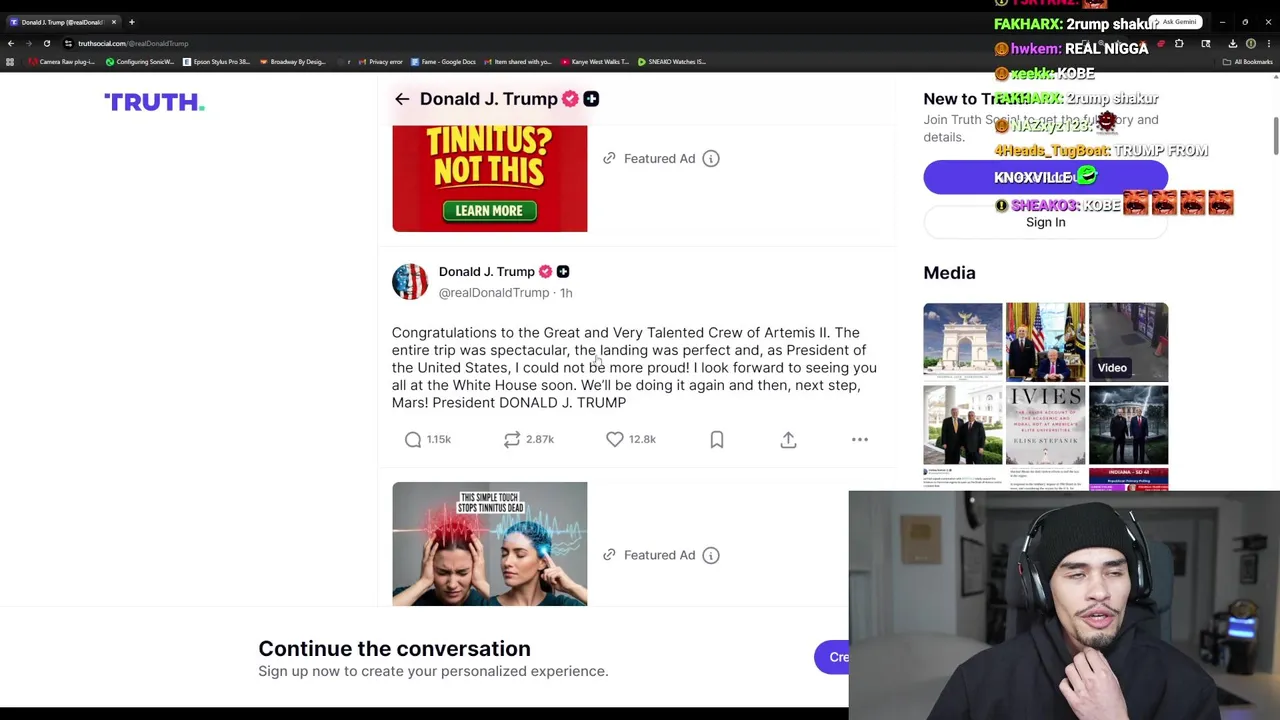
Task: Open the IVIES book media thumbnail
Action: tap(1045, 425)
